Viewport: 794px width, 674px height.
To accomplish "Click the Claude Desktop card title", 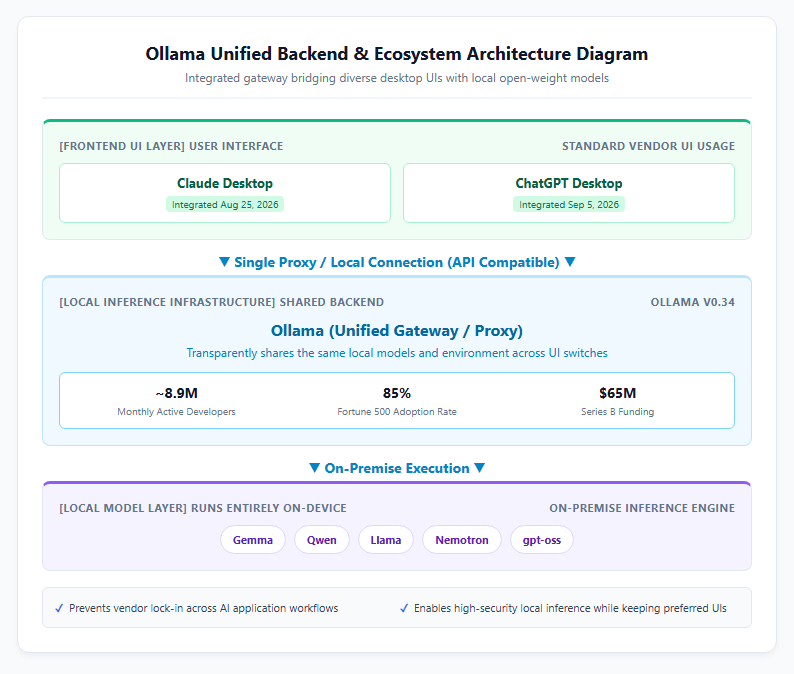I will click(x=225, y=183).
